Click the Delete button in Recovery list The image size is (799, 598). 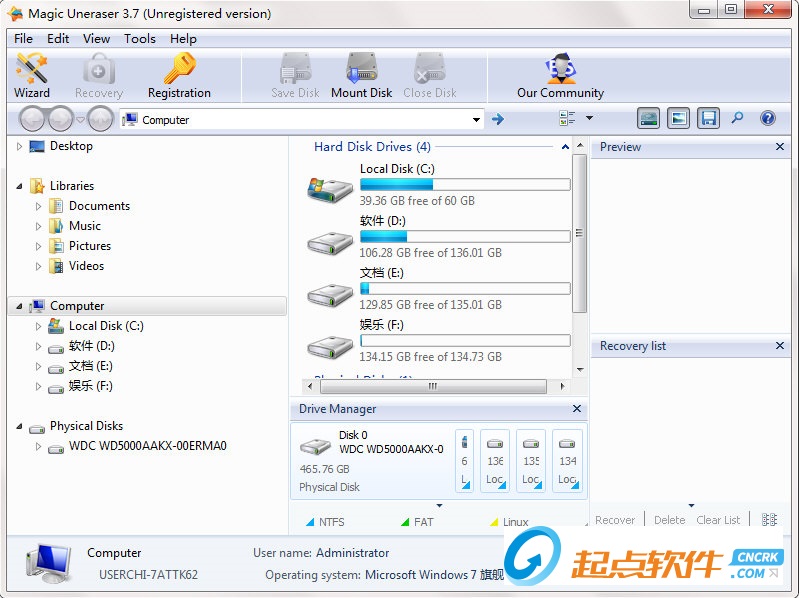tap(670, 520)
